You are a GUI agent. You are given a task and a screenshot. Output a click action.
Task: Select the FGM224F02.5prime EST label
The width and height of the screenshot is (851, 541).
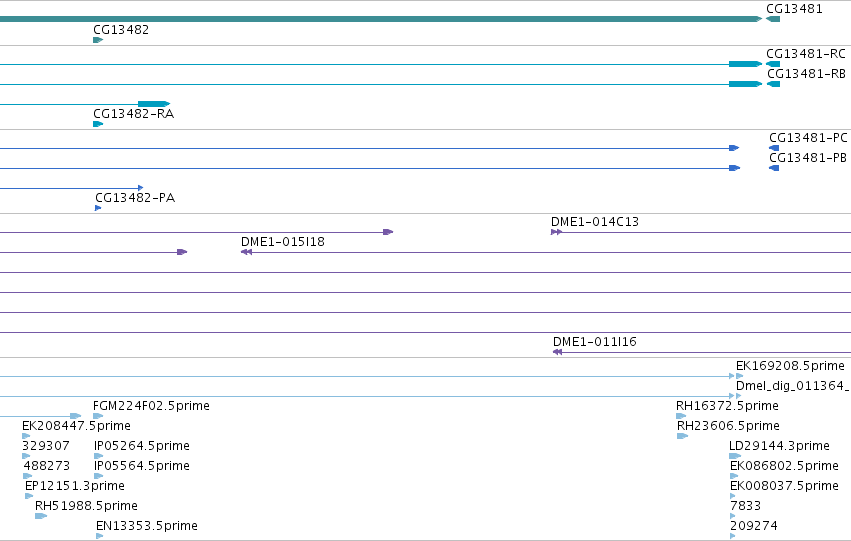(x=151, y=406)
